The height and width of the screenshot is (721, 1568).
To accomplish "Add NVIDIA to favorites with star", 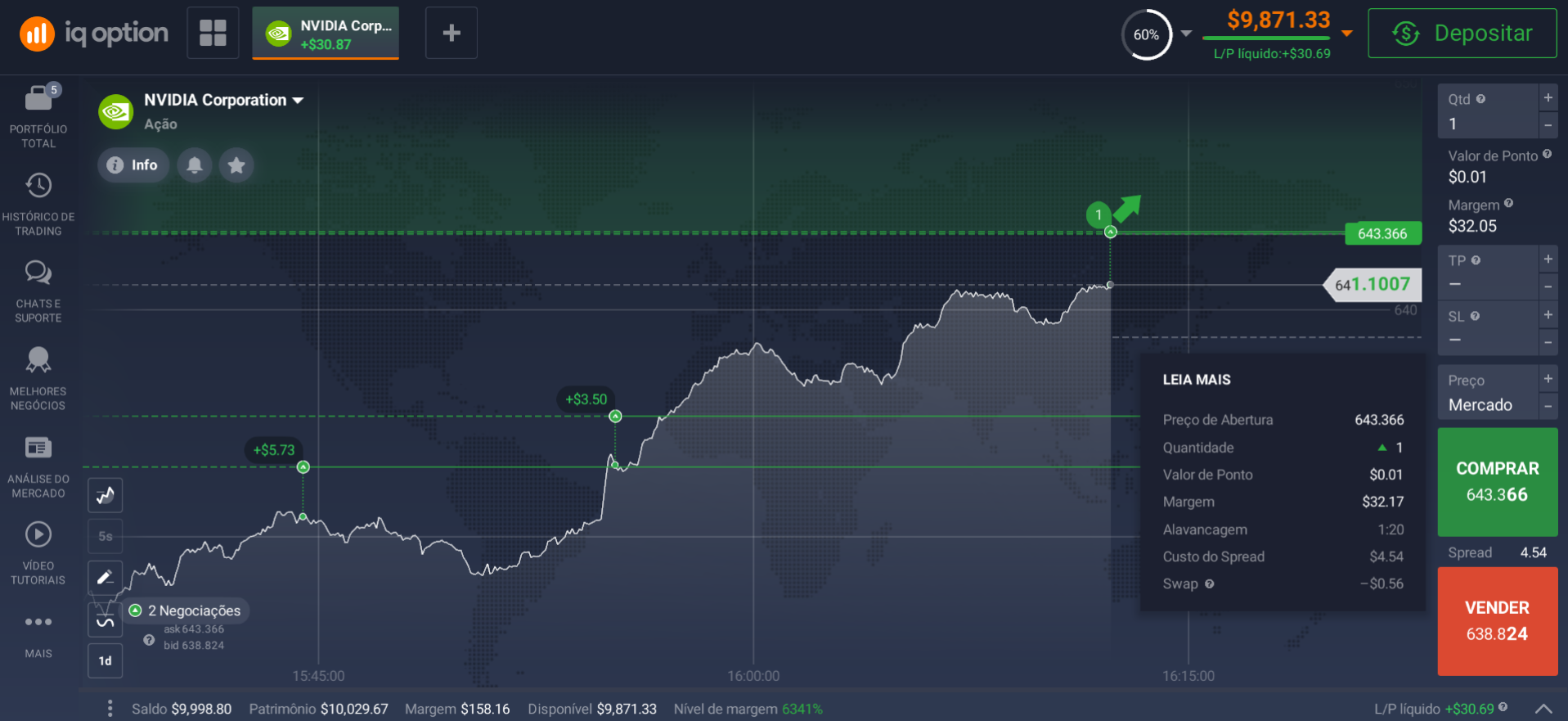I will (x=236, y=165).
